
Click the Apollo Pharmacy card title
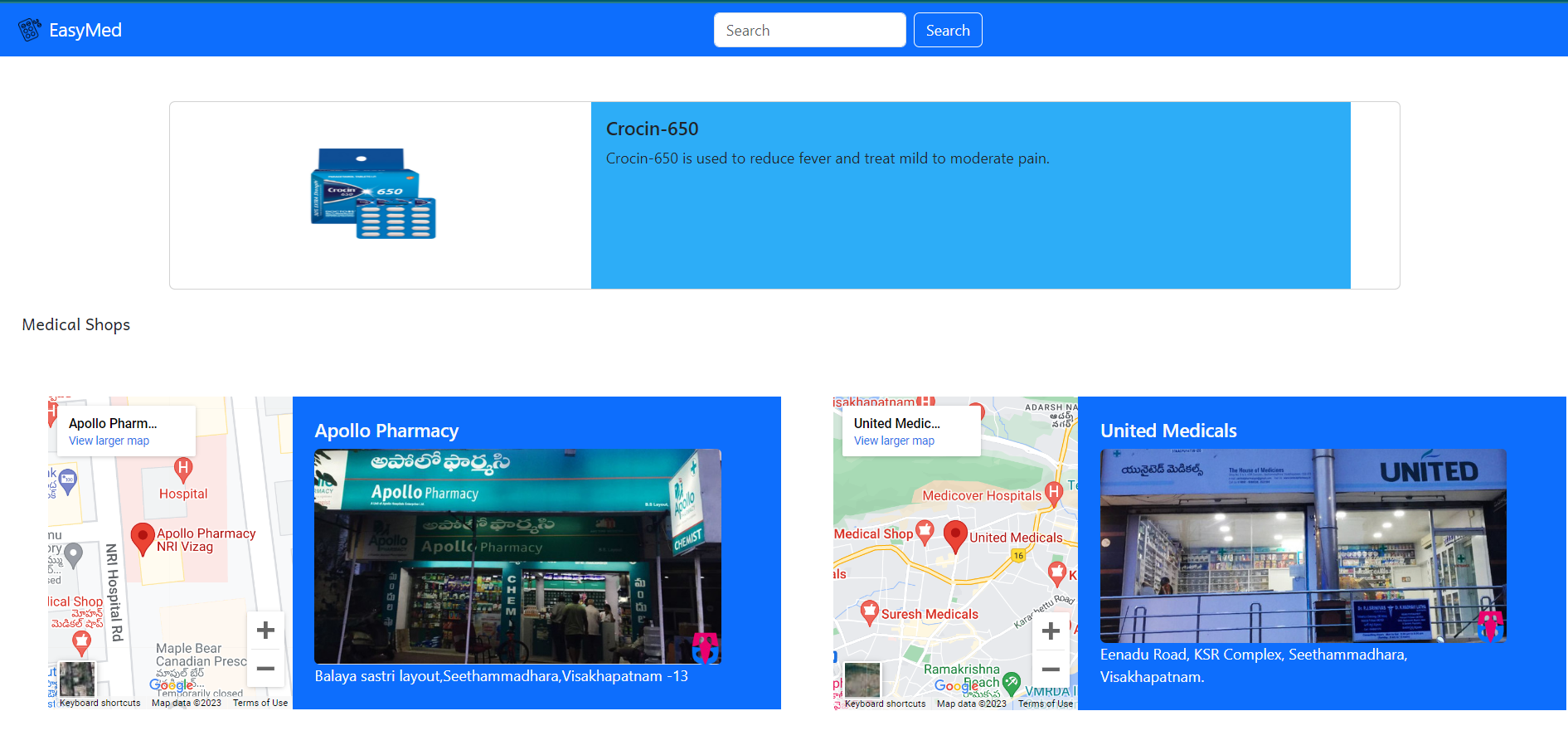point(386,431)
